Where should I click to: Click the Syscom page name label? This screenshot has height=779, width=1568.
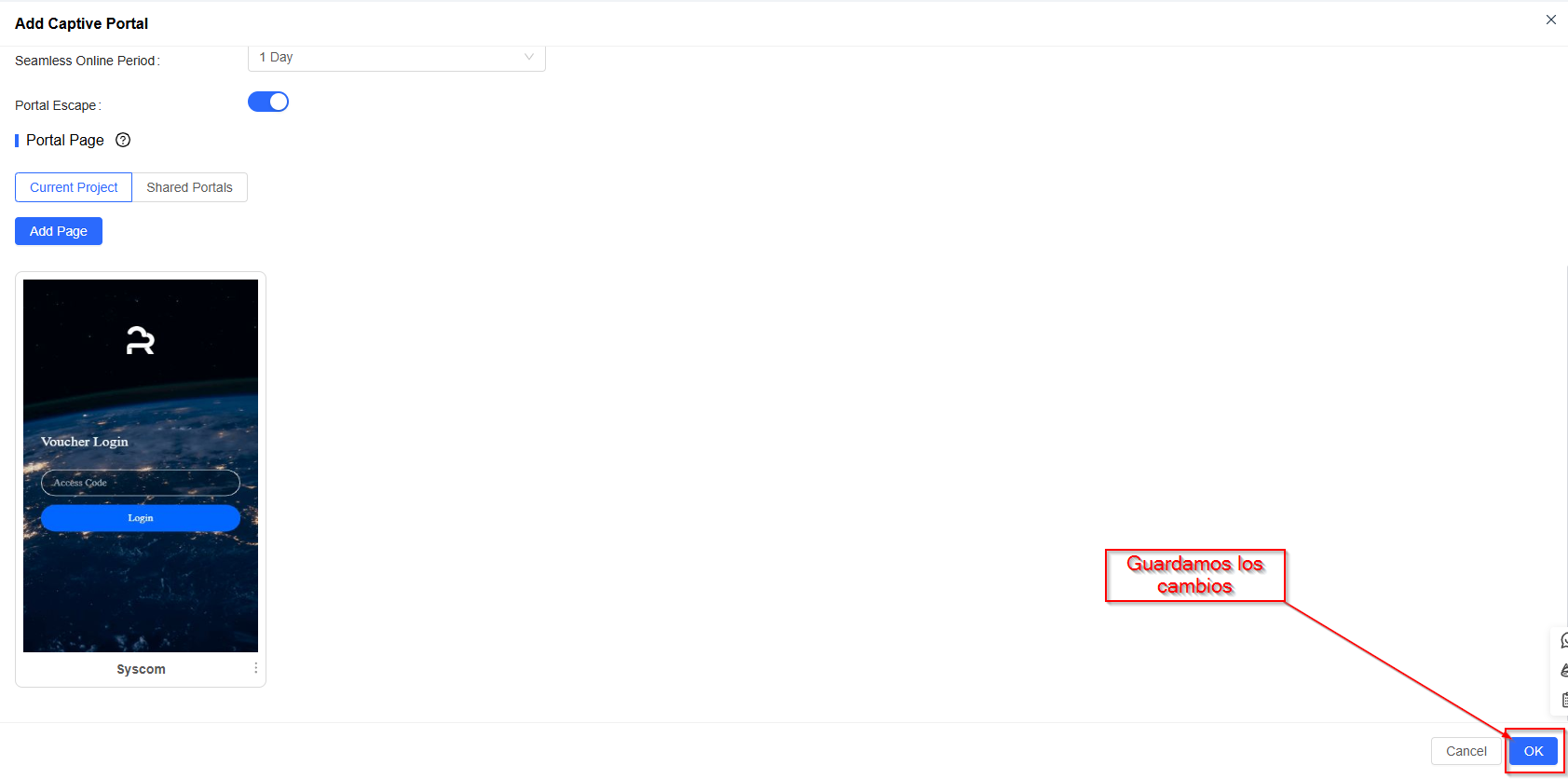click(141, 669)
